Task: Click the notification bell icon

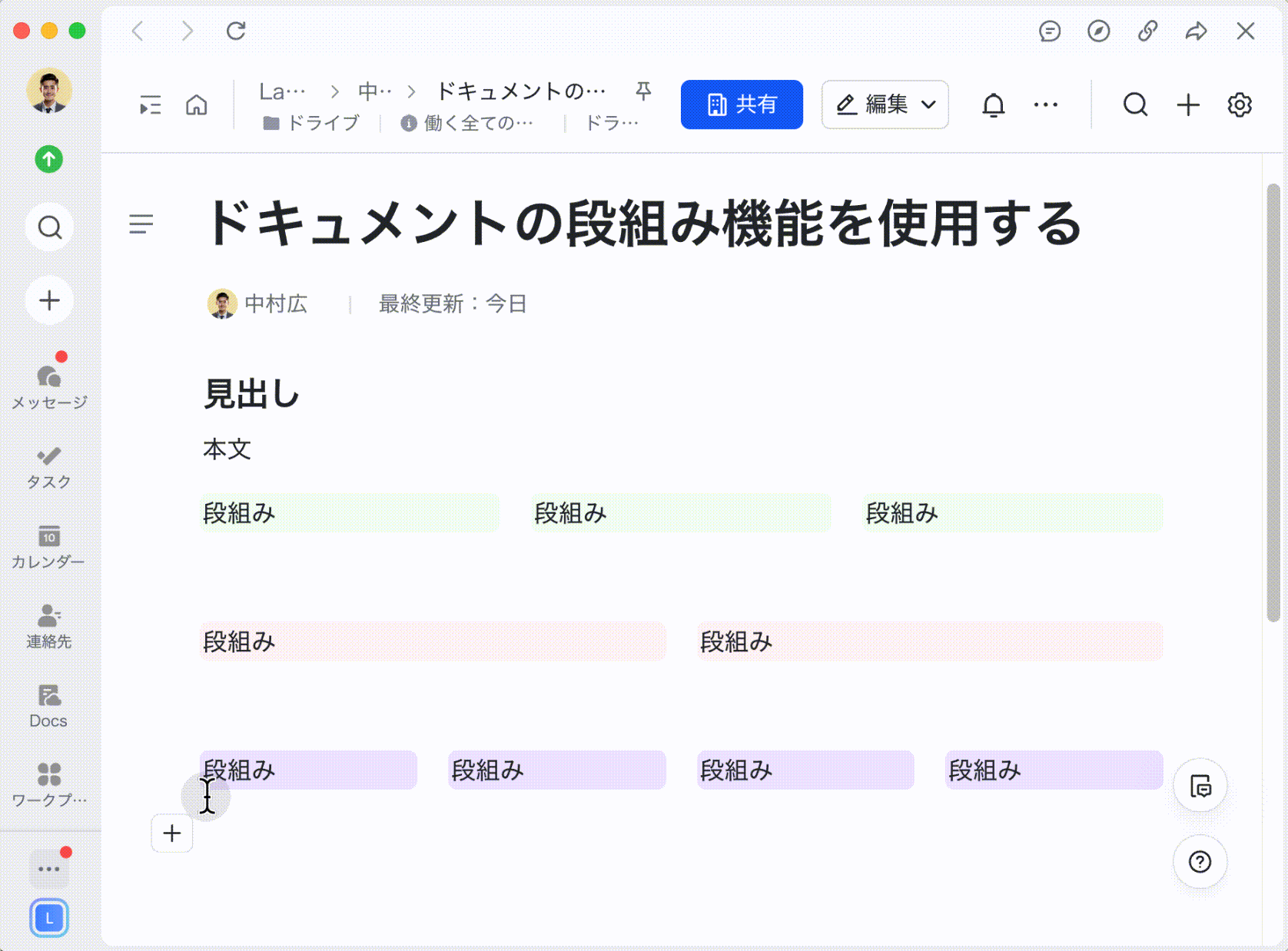Action: (x=993, y=104)
